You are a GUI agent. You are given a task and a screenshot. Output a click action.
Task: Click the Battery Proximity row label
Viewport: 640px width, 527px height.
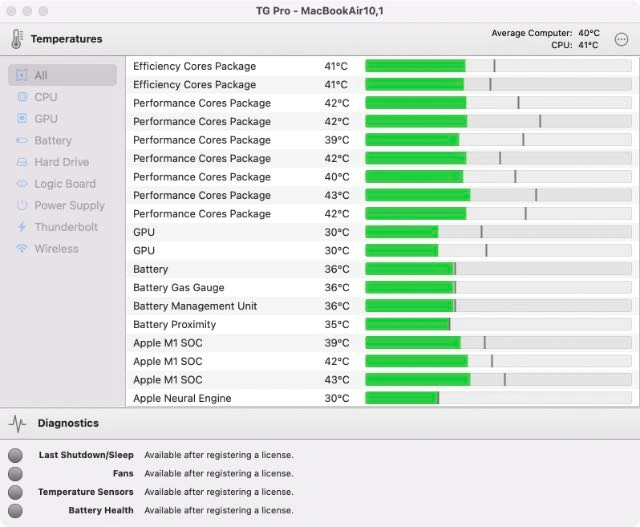(175, 324)
